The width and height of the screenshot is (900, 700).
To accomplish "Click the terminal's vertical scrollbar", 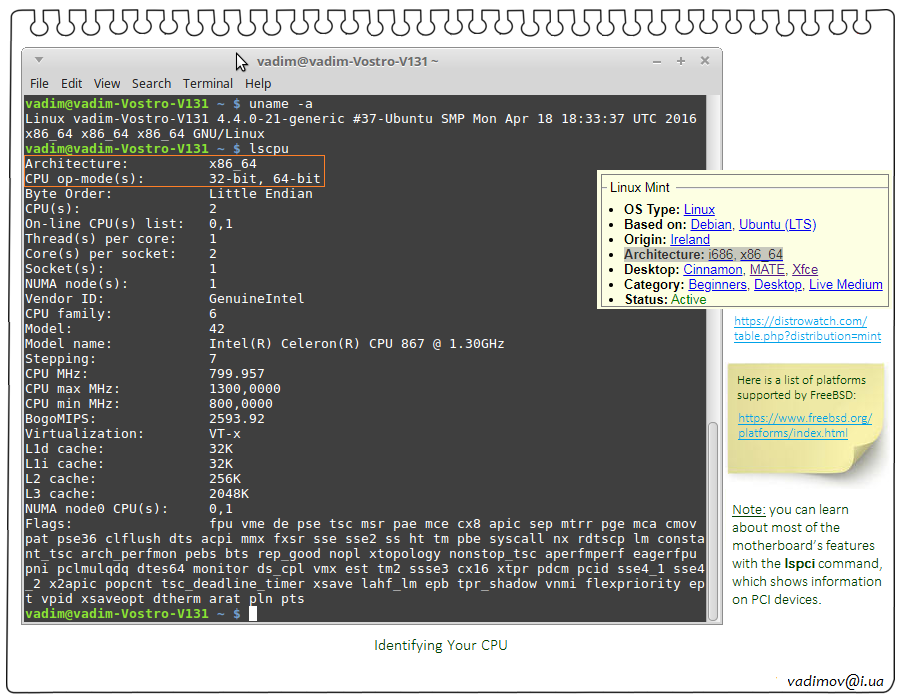I will click(x=713, y=500).
